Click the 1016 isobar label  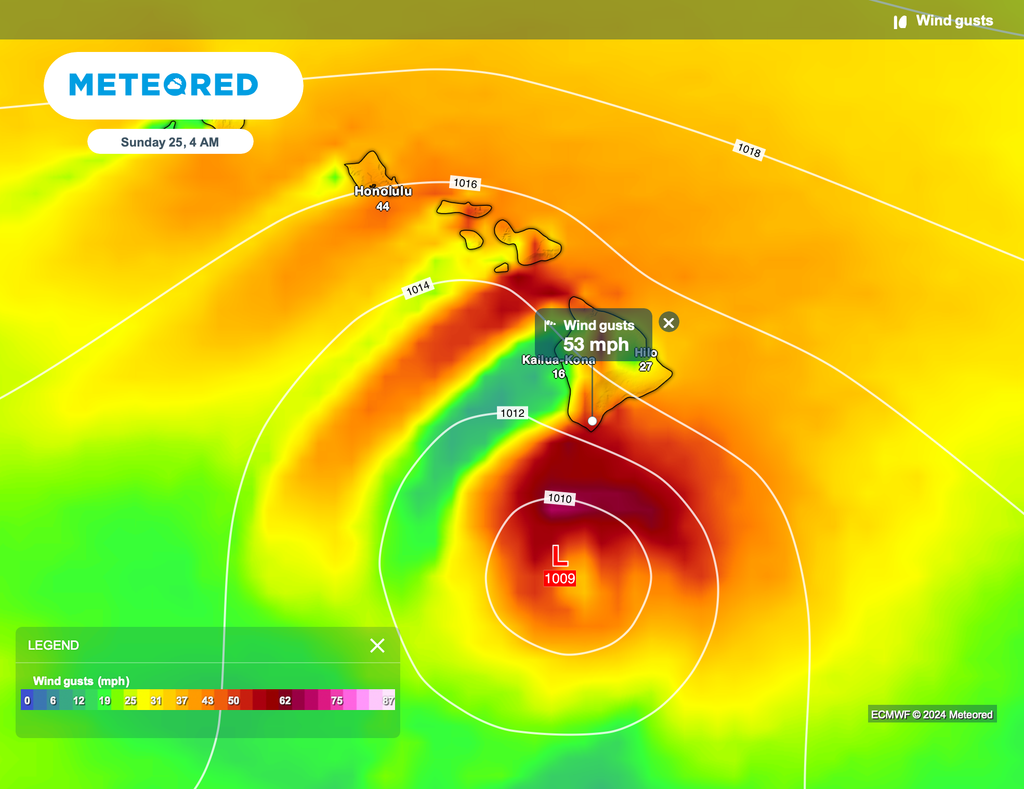click(x=465, y=184)
